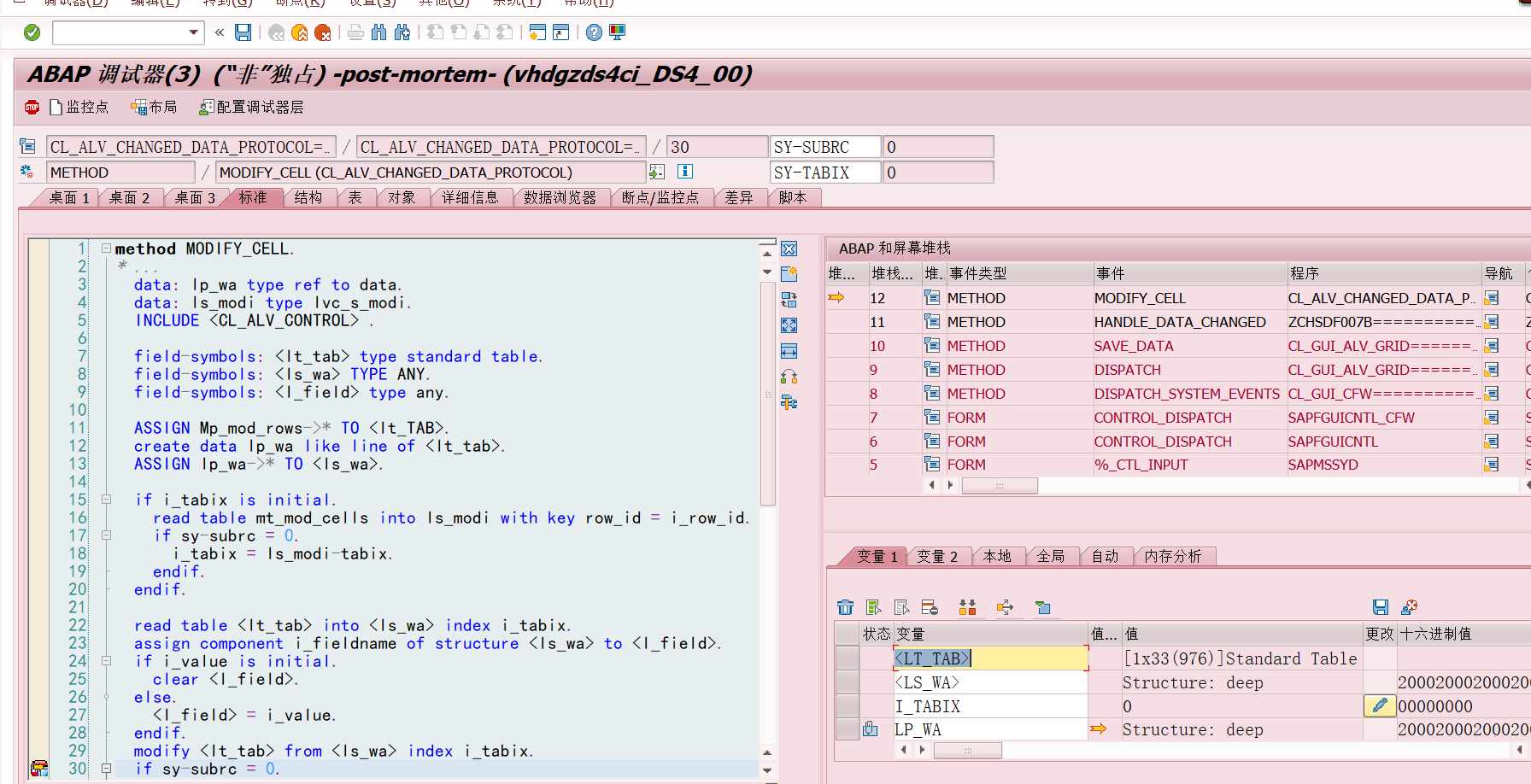Switch to the 桌面 1 tab
This screenshot has height=784, width=1531.
68,198
